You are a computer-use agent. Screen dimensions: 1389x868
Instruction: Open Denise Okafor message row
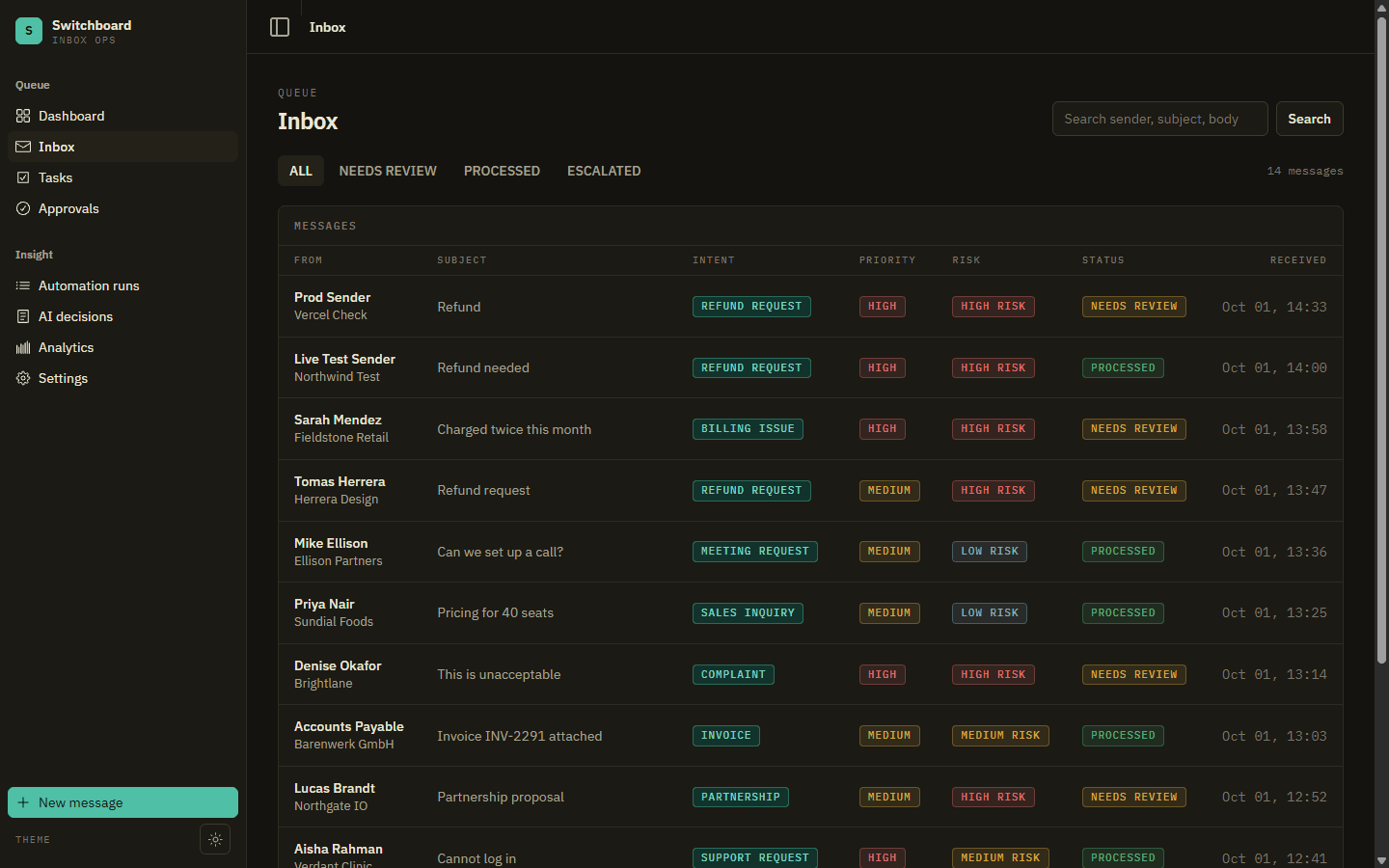pyautogui.click(x=810, y=674)
